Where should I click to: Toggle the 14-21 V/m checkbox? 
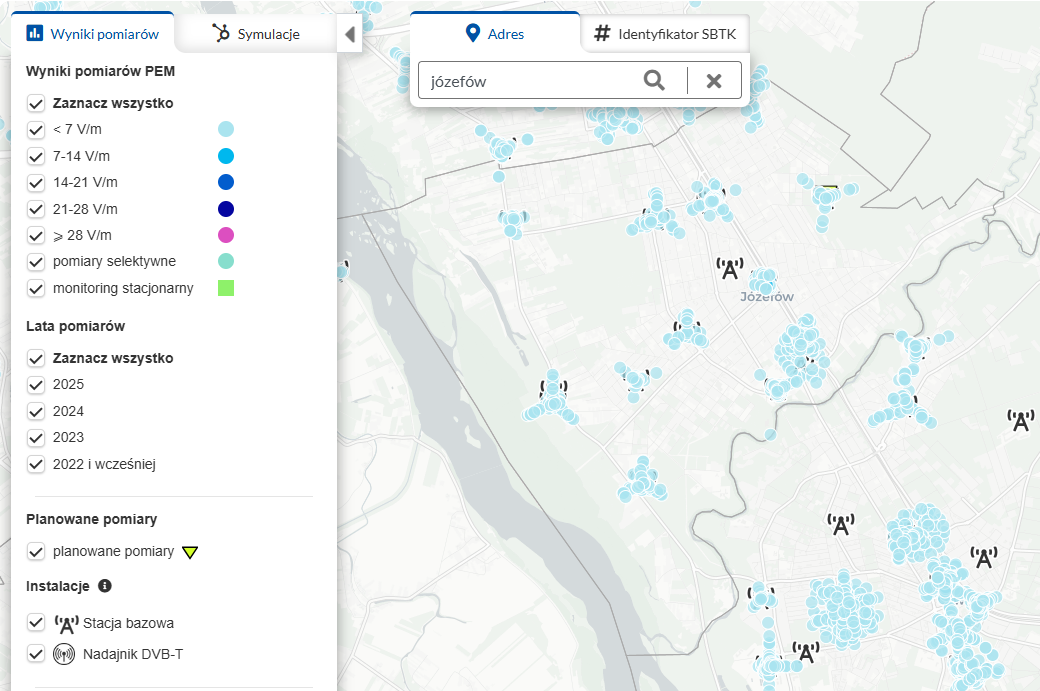(36, 183)
